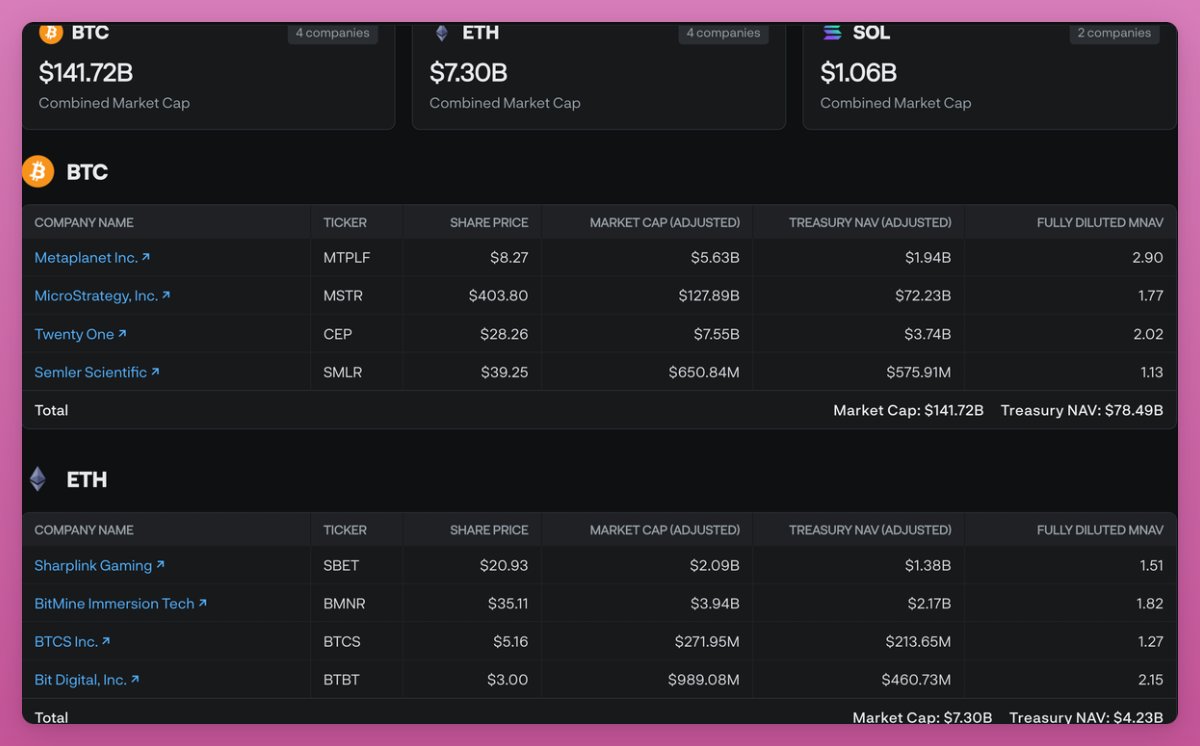Screen dimensions: 1200x746
Task: Click the external link arrow next to Metaplanet Inc.
Action: click(x=145, y=257)
